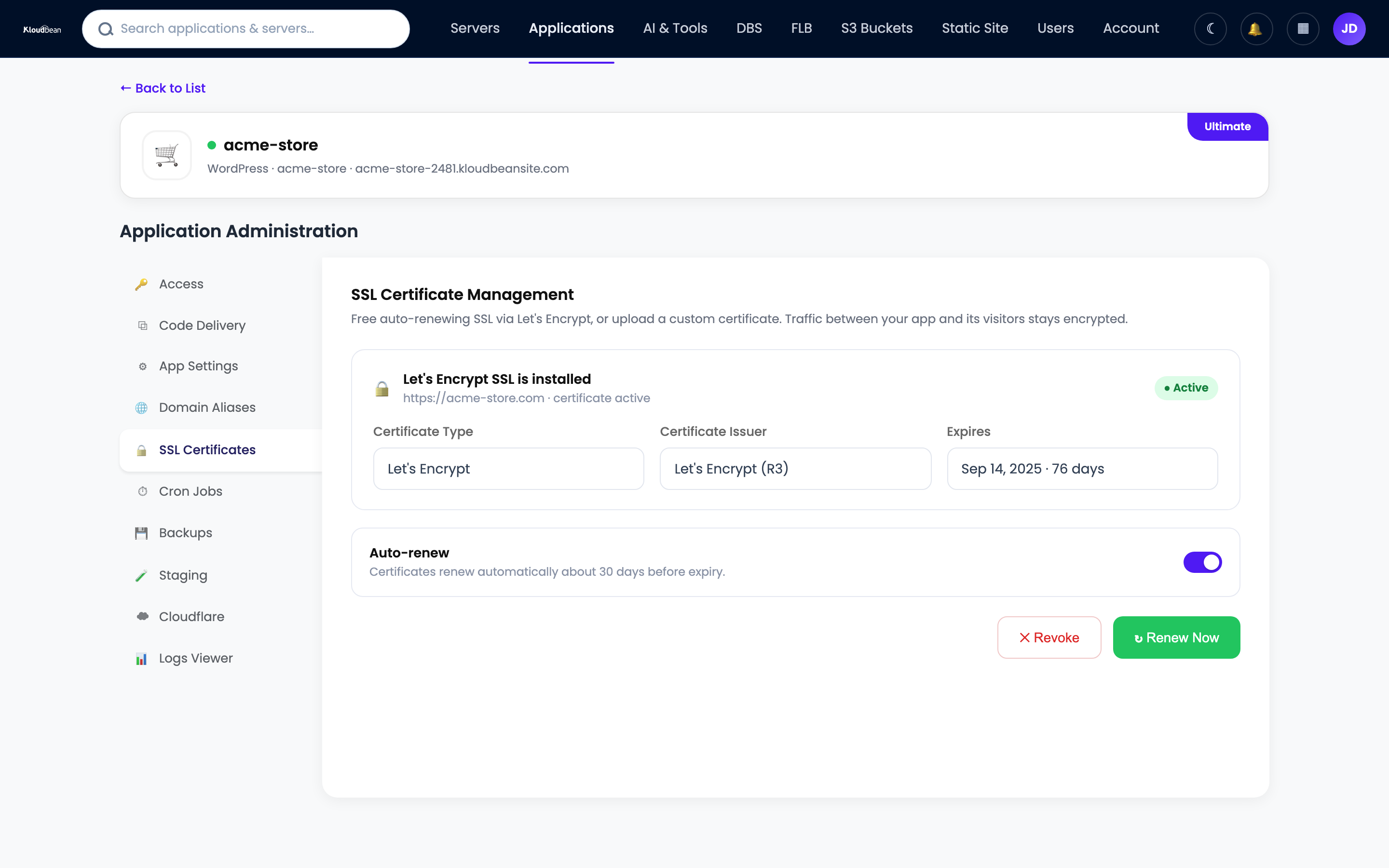
Task: Open the apps grid icon
Action: pyautogui.click(x=1302, y=29)
